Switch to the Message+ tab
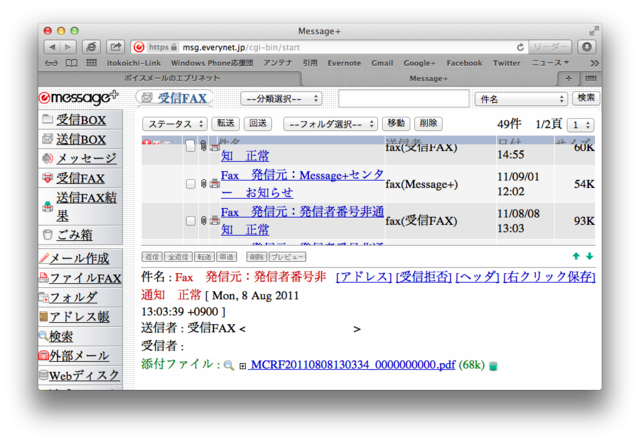The image size is (640, 443). (429, 78)
